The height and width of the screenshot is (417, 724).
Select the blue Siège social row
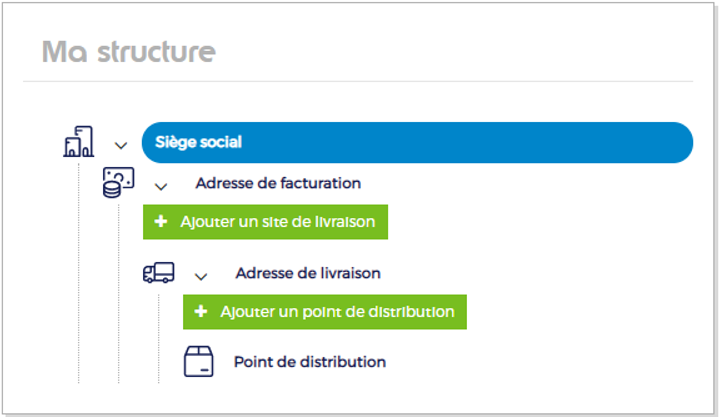tap(417, 142)
